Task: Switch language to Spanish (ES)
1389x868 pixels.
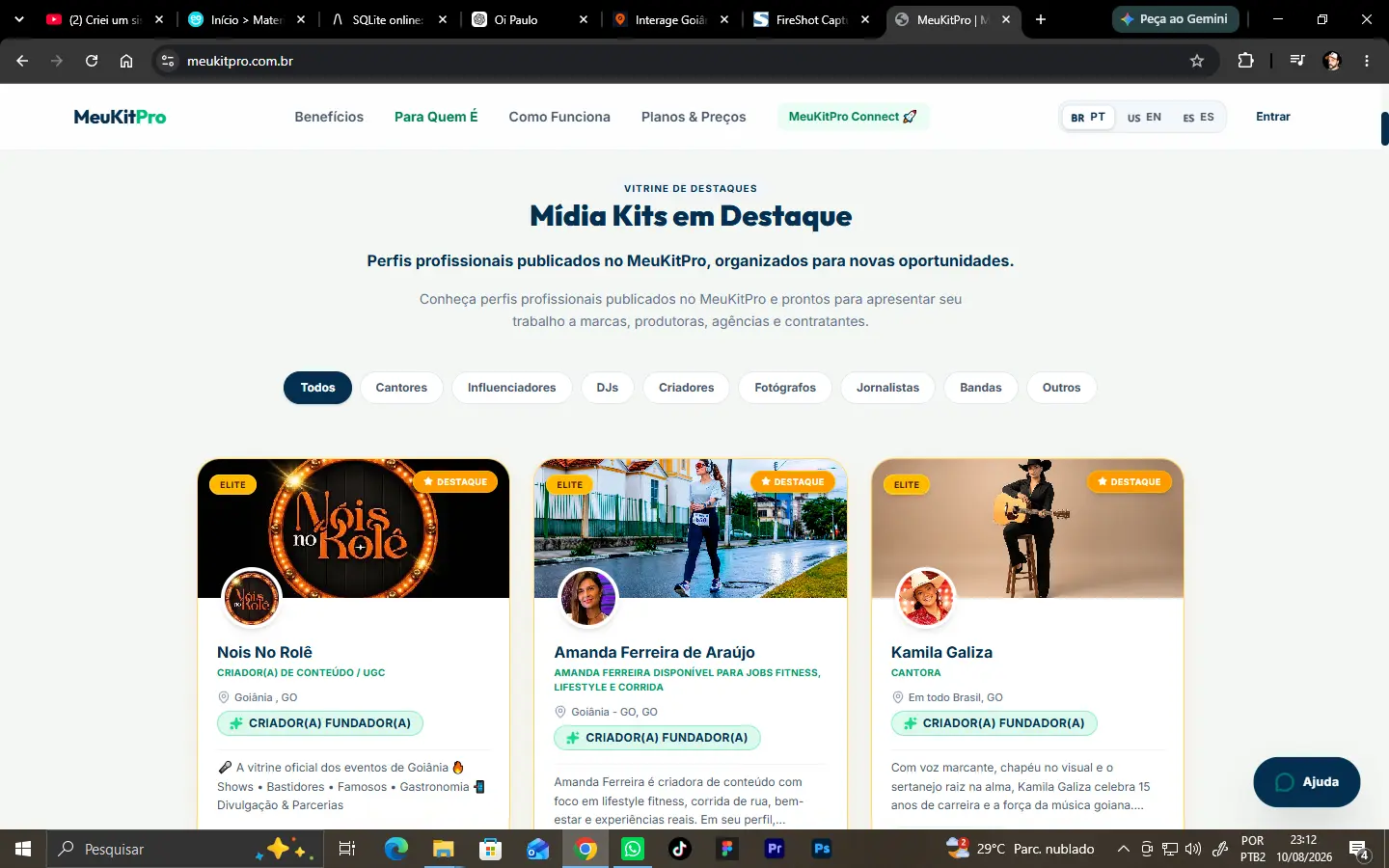Action: click(1198, 117)
